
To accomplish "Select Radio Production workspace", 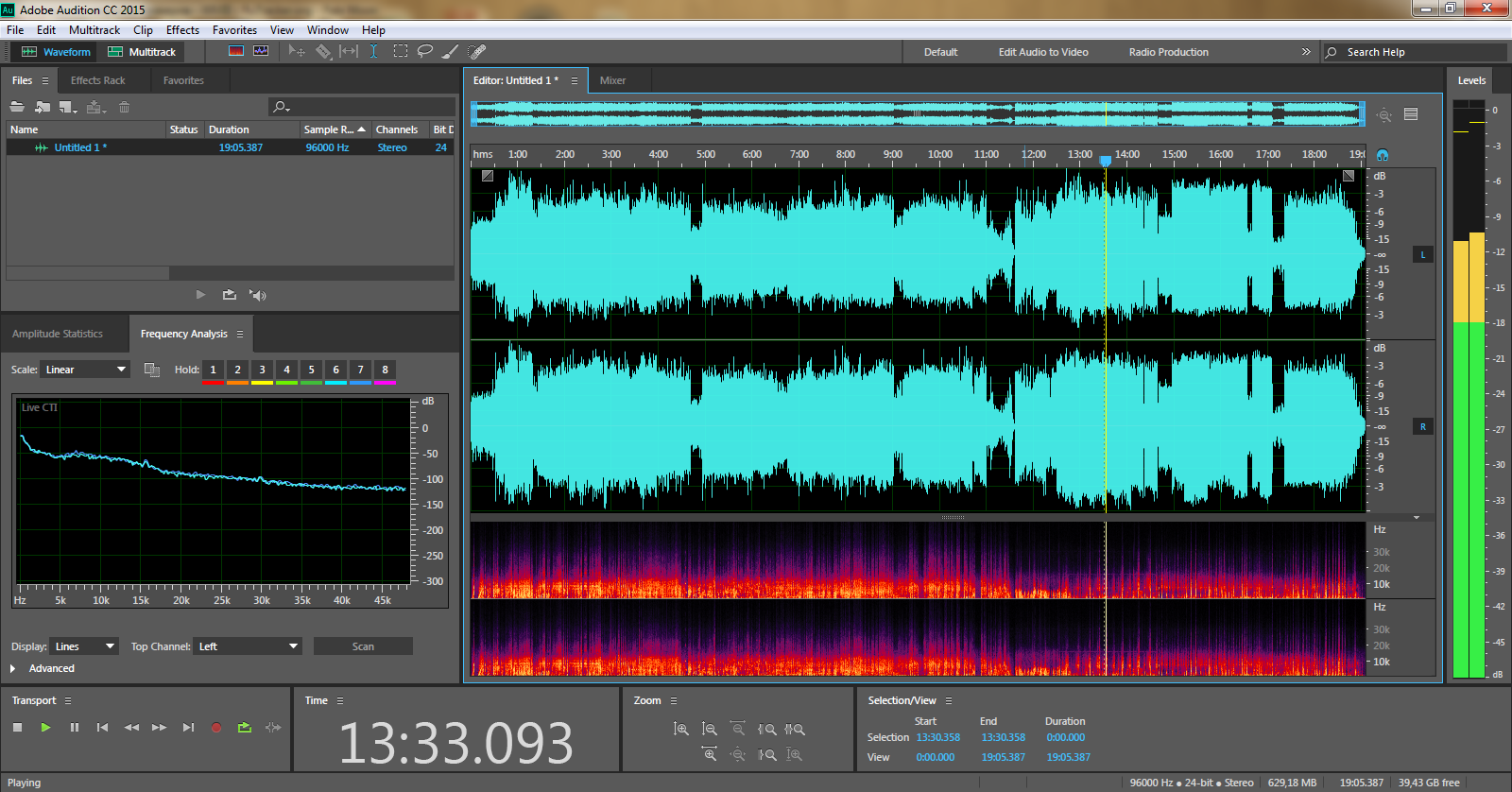I will 1168,52.
